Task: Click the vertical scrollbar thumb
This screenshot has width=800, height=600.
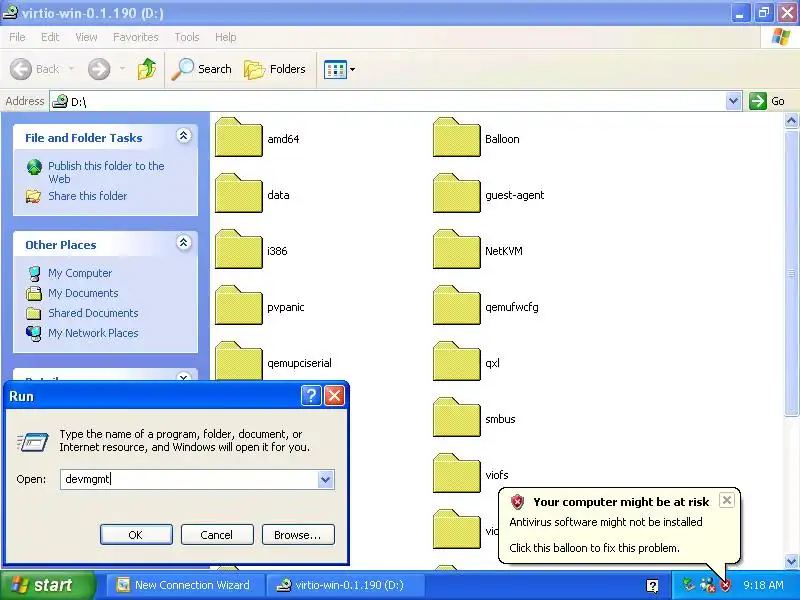Action: (x=791, y=273)
